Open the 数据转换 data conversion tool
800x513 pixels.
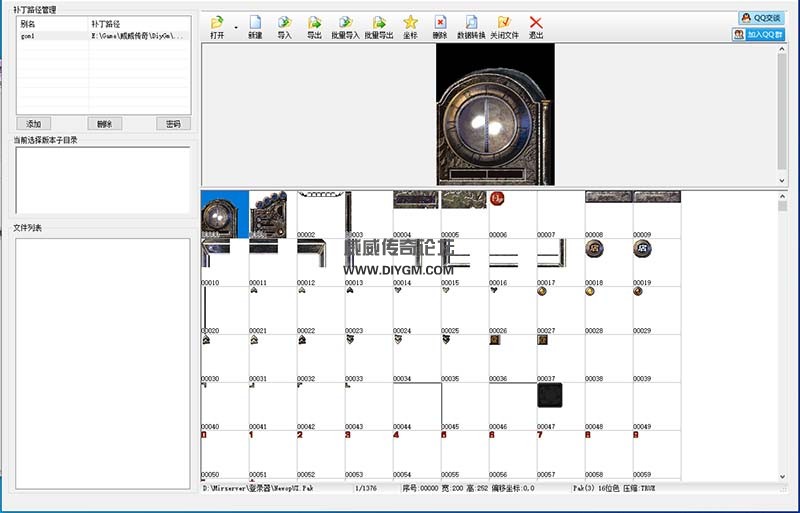click(x=471, y=27)
